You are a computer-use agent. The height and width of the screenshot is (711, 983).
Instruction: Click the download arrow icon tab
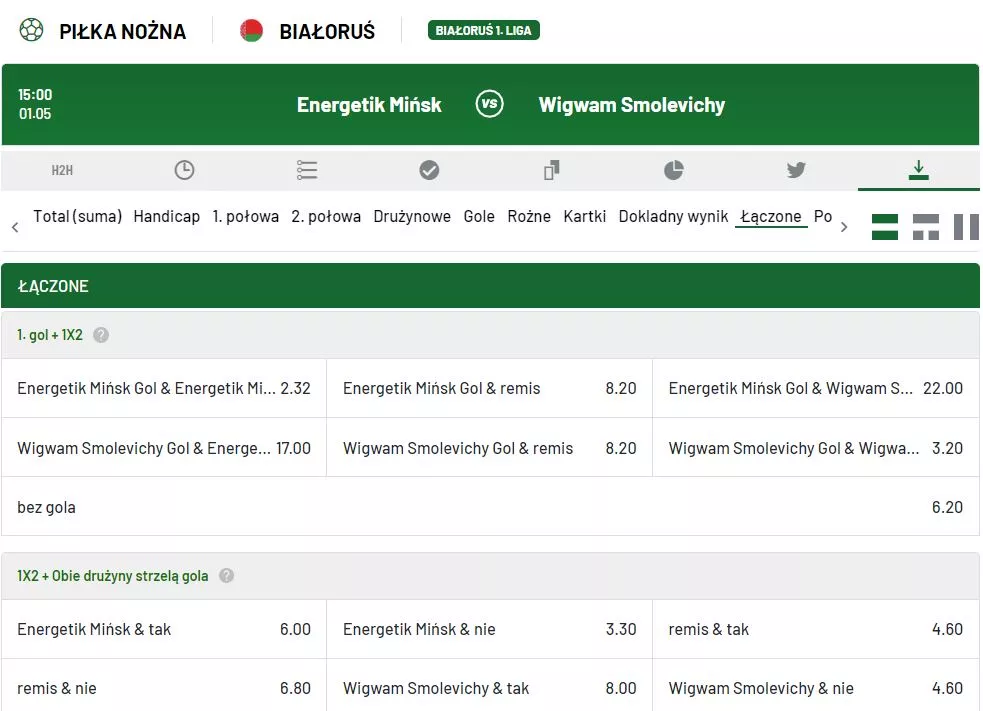coord(918,171)
